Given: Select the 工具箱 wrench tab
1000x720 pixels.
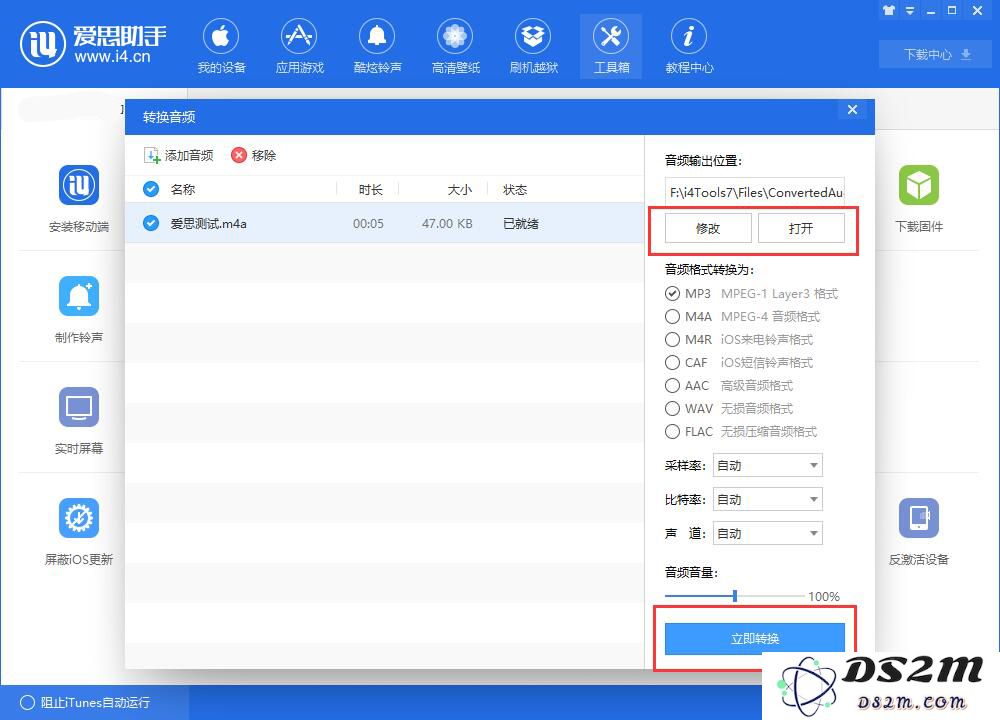Looking at the screenshot, I should point(611,47).
